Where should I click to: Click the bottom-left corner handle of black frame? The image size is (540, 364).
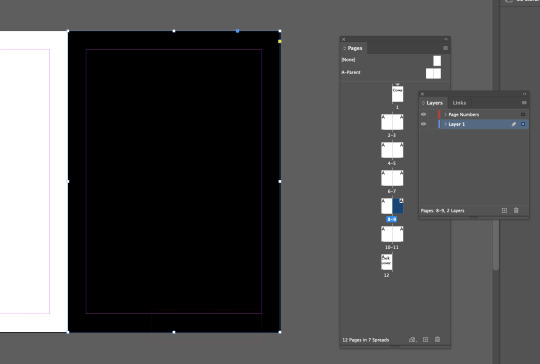68,332
